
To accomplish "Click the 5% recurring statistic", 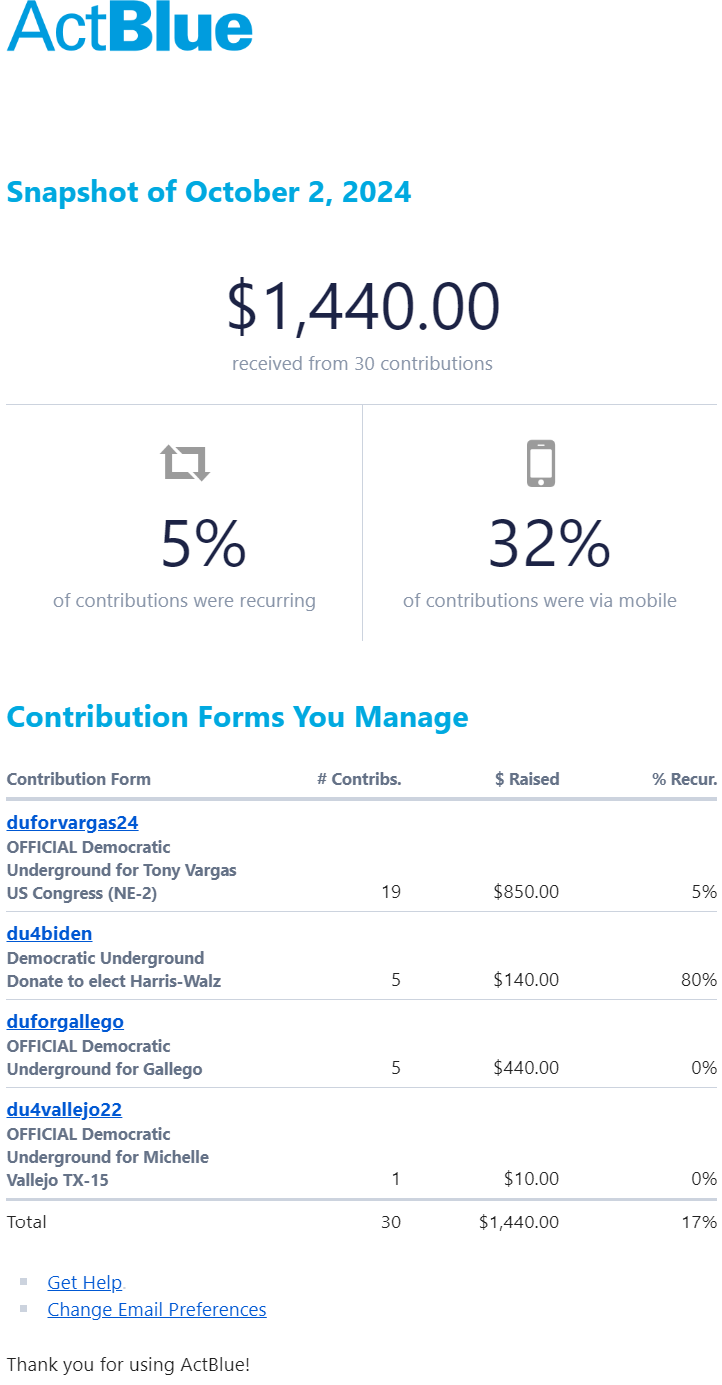I will [x=204, y=544].
